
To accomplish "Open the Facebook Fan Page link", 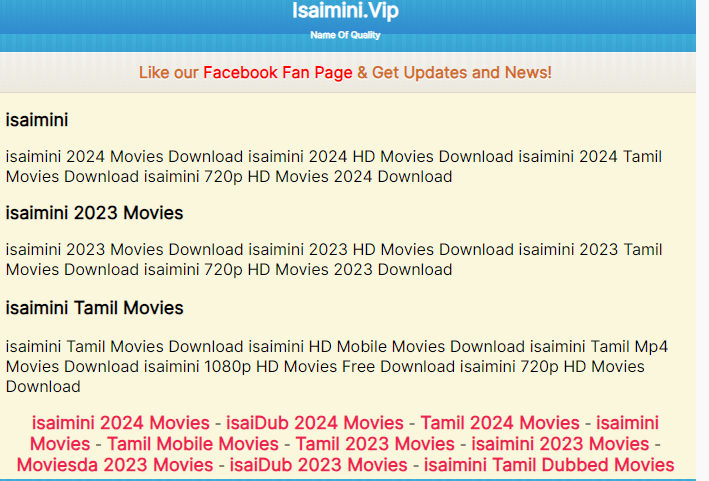I will (x=278, y=72).
